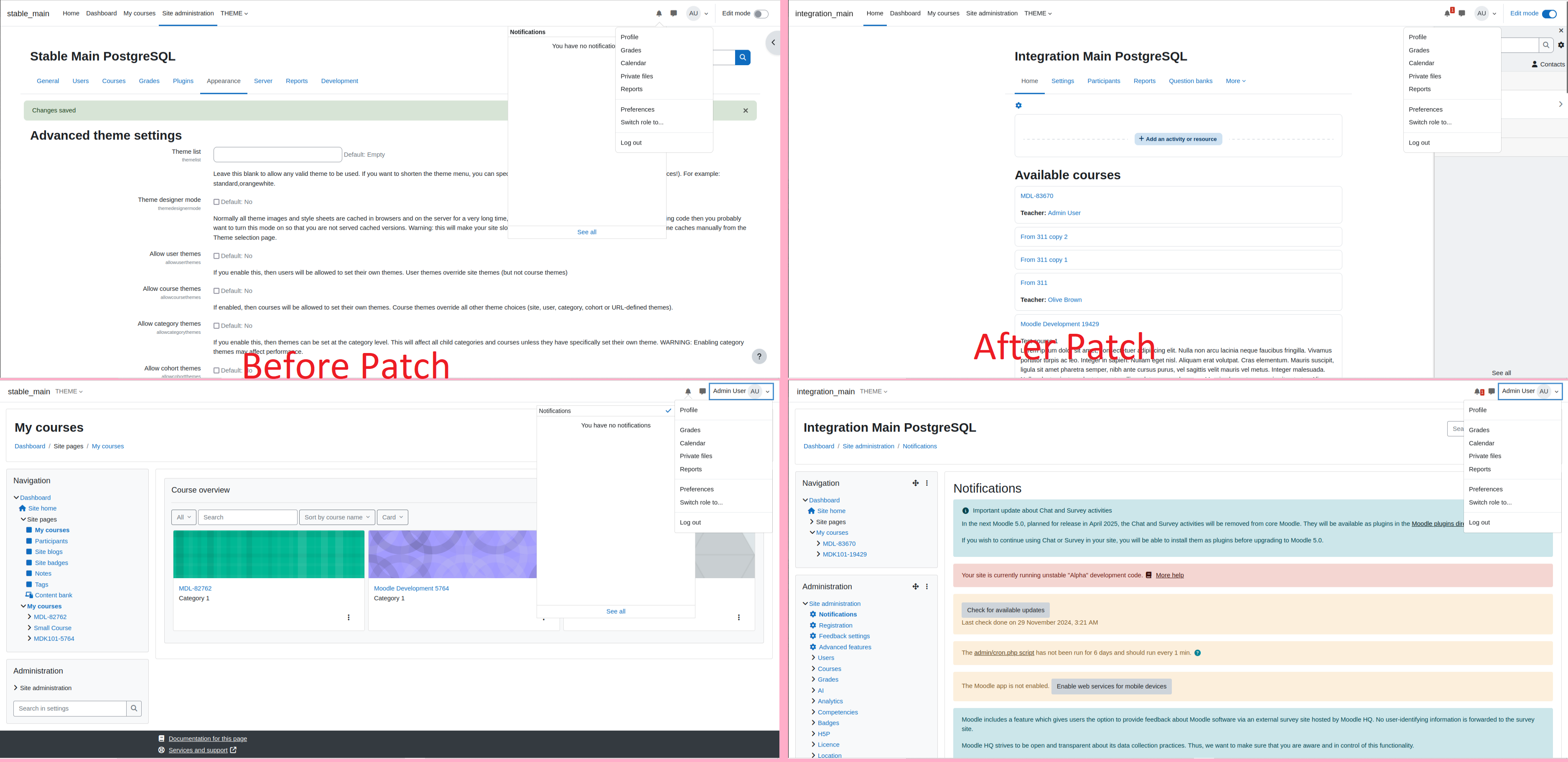
Task: Open block drawer arrow on stable_main admin page
Action: pos(773,43)
